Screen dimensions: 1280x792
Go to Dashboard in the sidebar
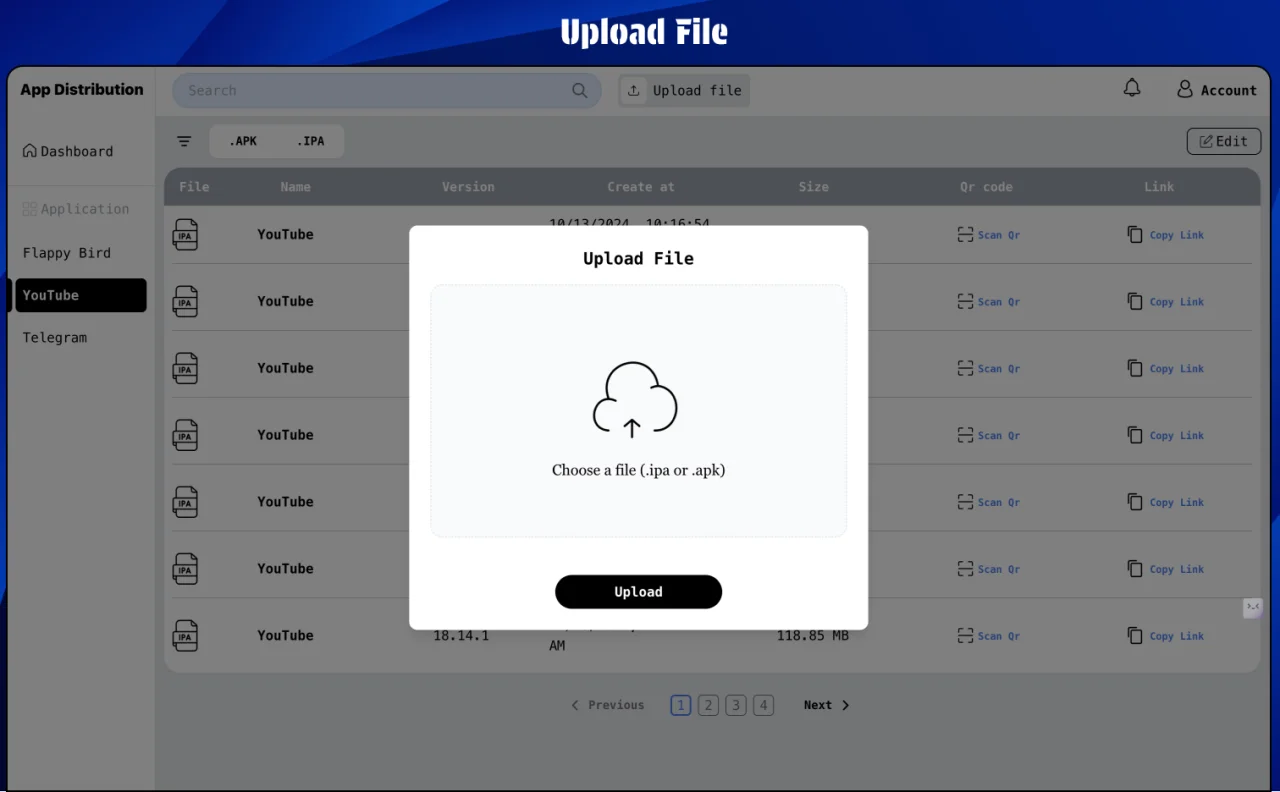click(x=68, y=151)
